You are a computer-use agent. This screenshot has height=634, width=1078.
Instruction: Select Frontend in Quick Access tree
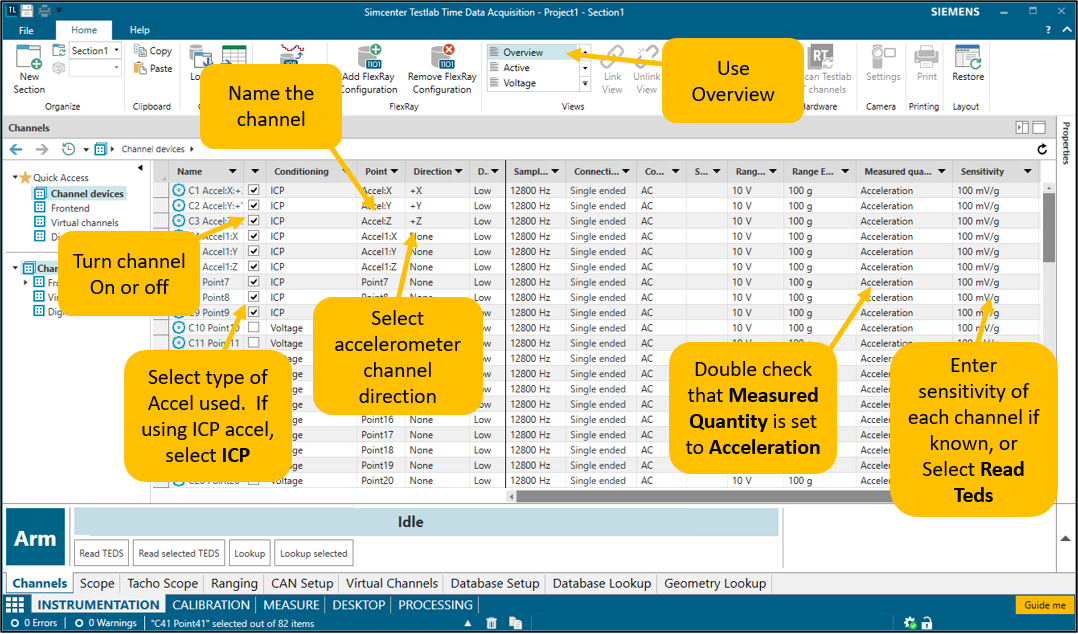pyautogui.click(x=70, y=208)
